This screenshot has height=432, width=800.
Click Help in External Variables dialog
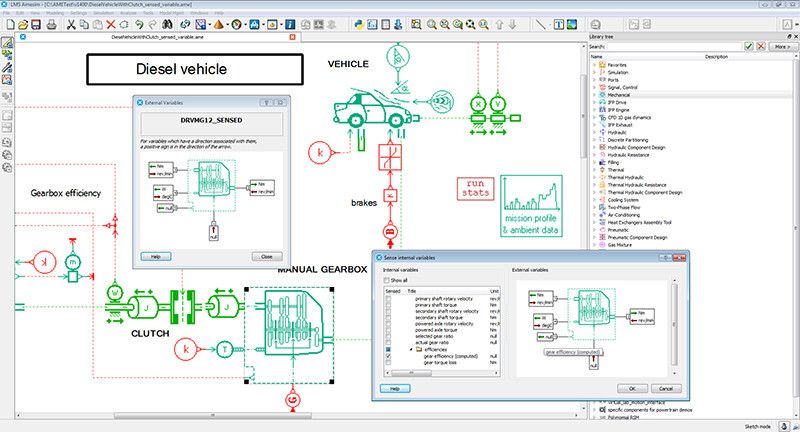[x=156, y=257]
